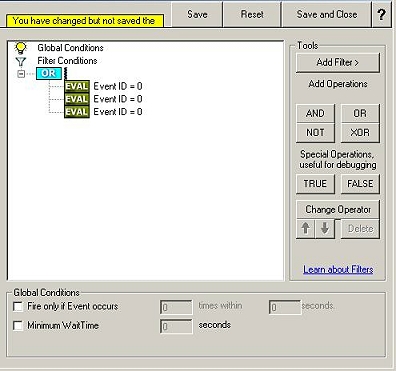
Task: Enable Minimum WaitTime checkbox
Action: click(x=18, y=325)
